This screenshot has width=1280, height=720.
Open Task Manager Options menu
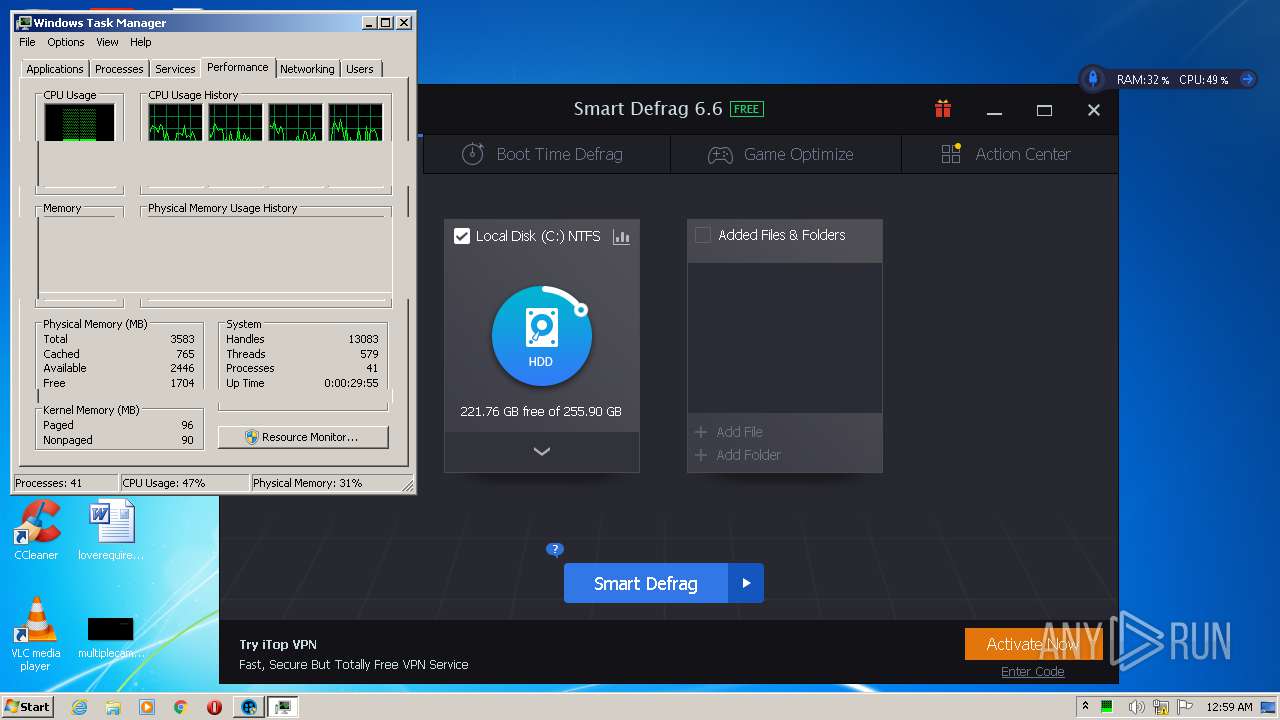[x=66, y=42]
